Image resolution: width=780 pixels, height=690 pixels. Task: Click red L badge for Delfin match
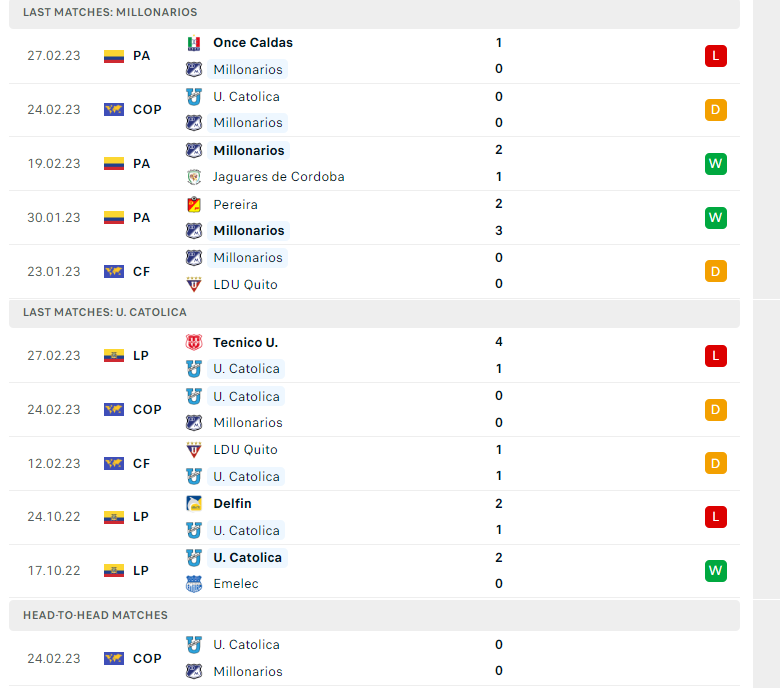coord(715,516)
